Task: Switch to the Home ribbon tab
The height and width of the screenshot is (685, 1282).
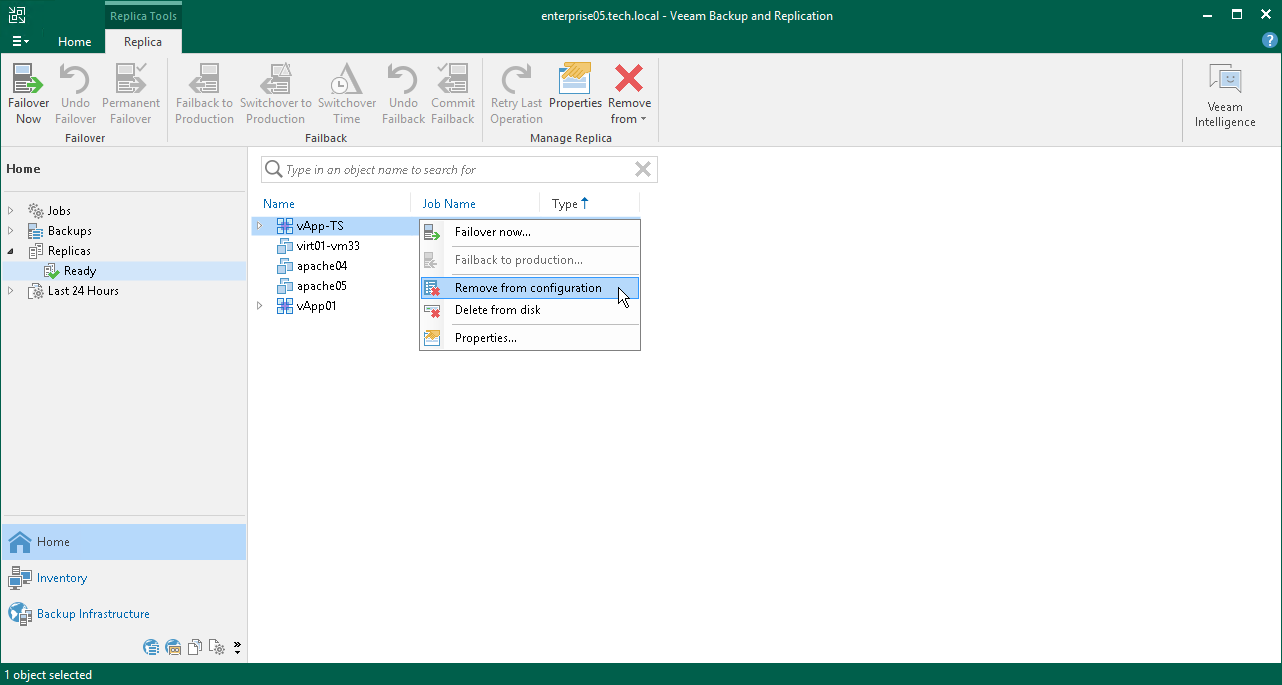Action: [x=75, y=42]
